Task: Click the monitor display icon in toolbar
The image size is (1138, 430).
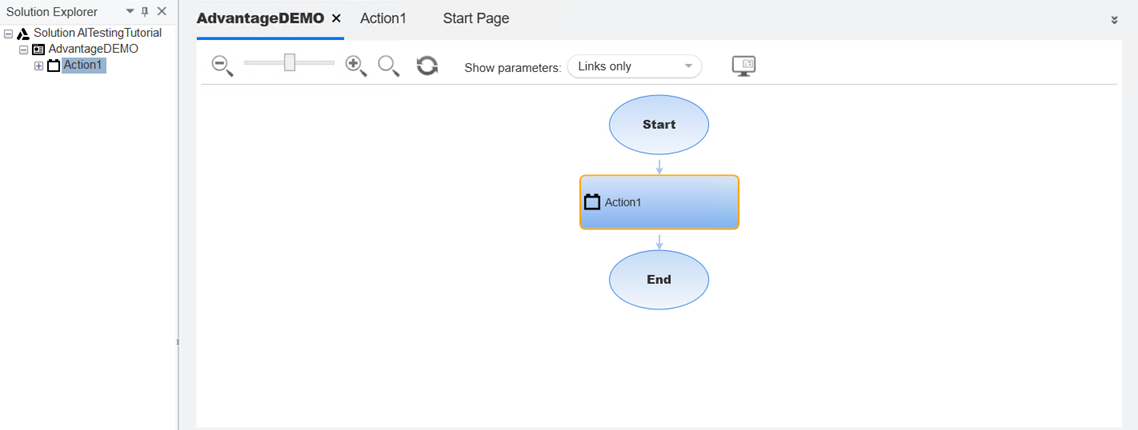Action: pyautogui.click(x=743, y=66)
